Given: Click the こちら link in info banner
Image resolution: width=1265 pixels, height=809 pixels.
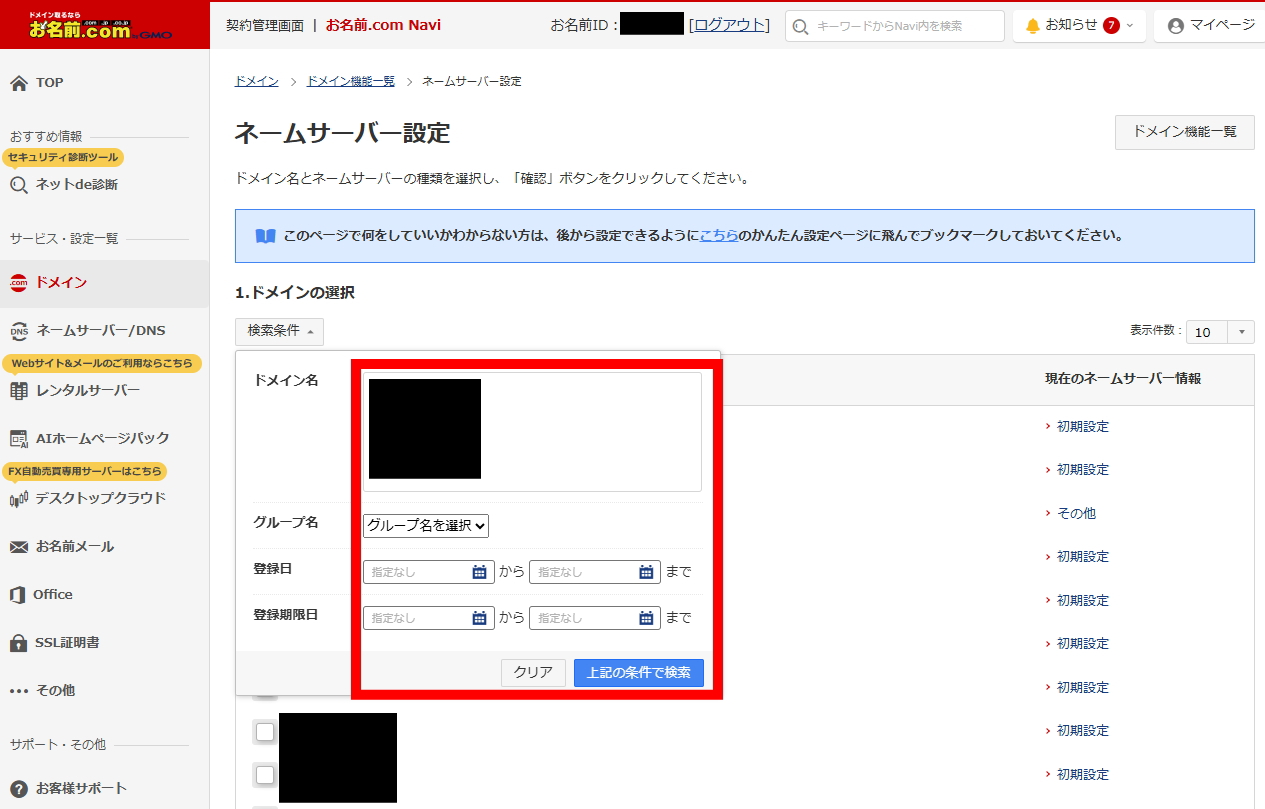Looking at the screenshot, I should 719,236.
